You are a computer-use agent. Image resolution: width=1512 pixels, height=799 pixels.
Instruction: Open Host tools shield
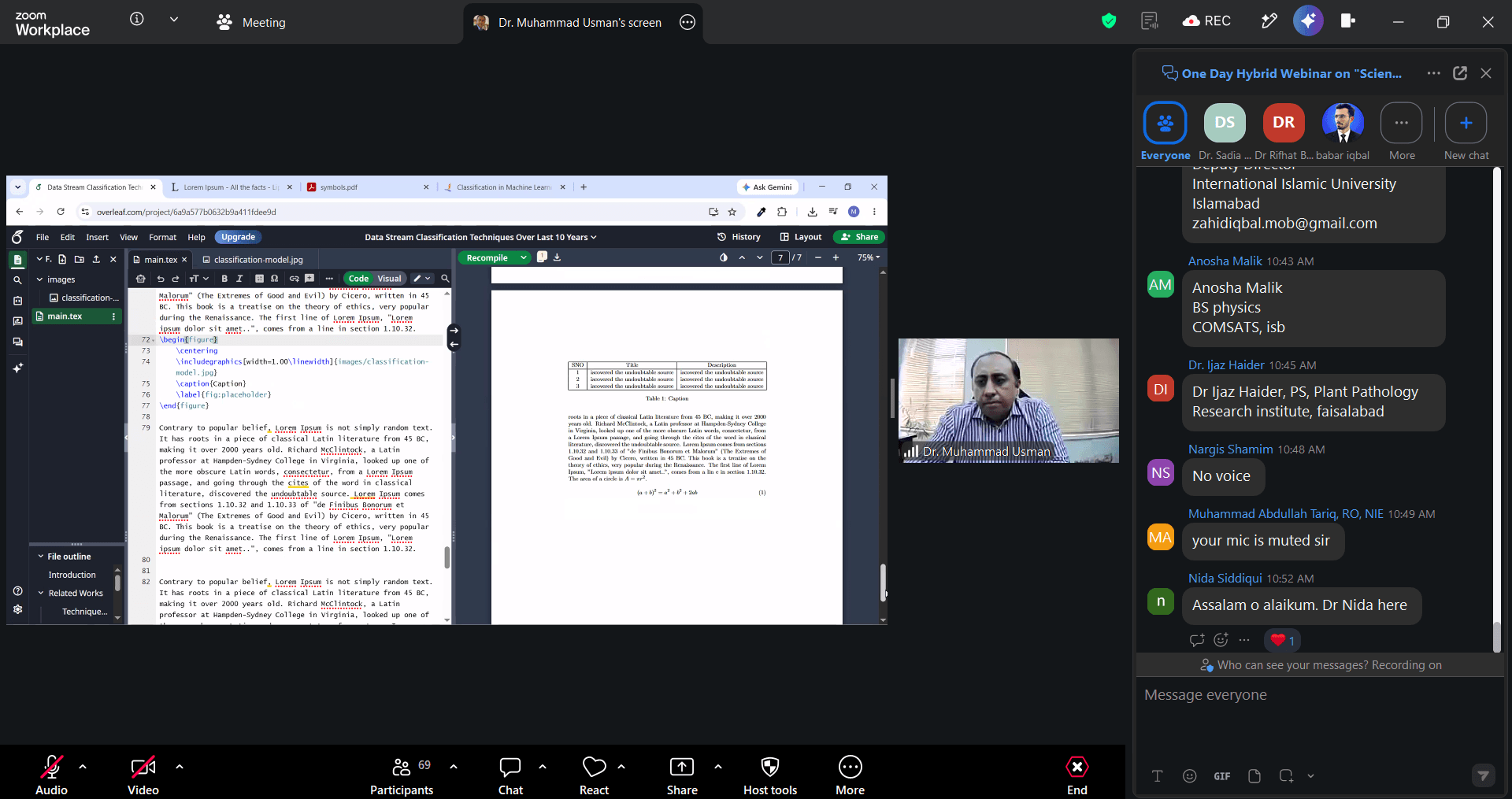[770, 775]
